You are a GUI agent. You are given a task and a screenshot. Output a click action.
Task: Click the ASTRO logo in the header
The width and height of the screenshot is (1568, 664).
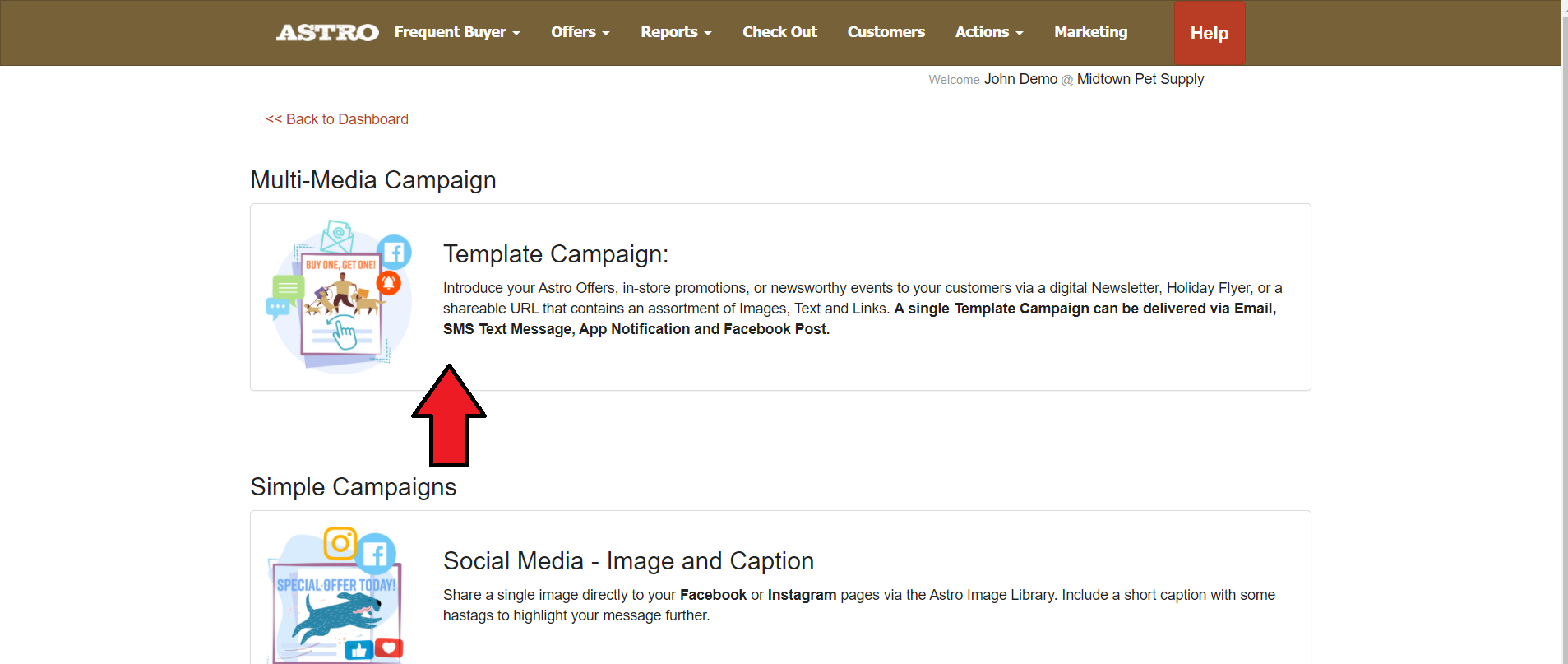(327, 32)
